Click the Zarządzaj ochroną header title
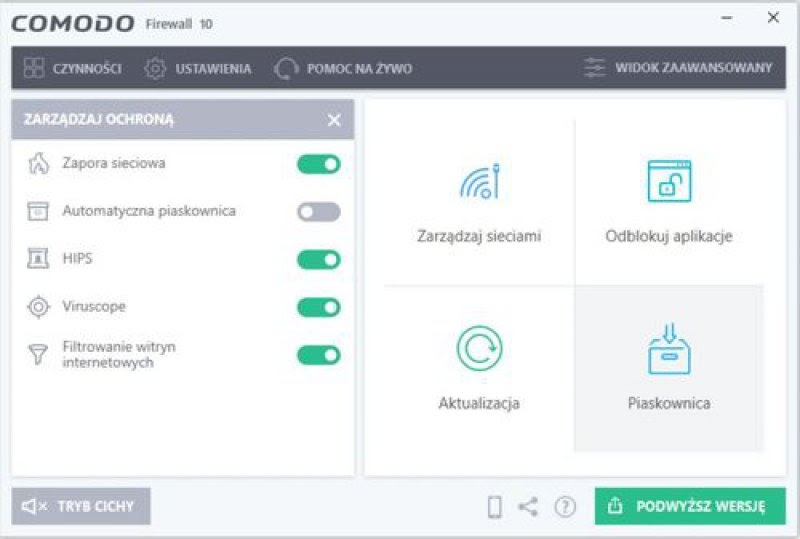 click(98, 119)
